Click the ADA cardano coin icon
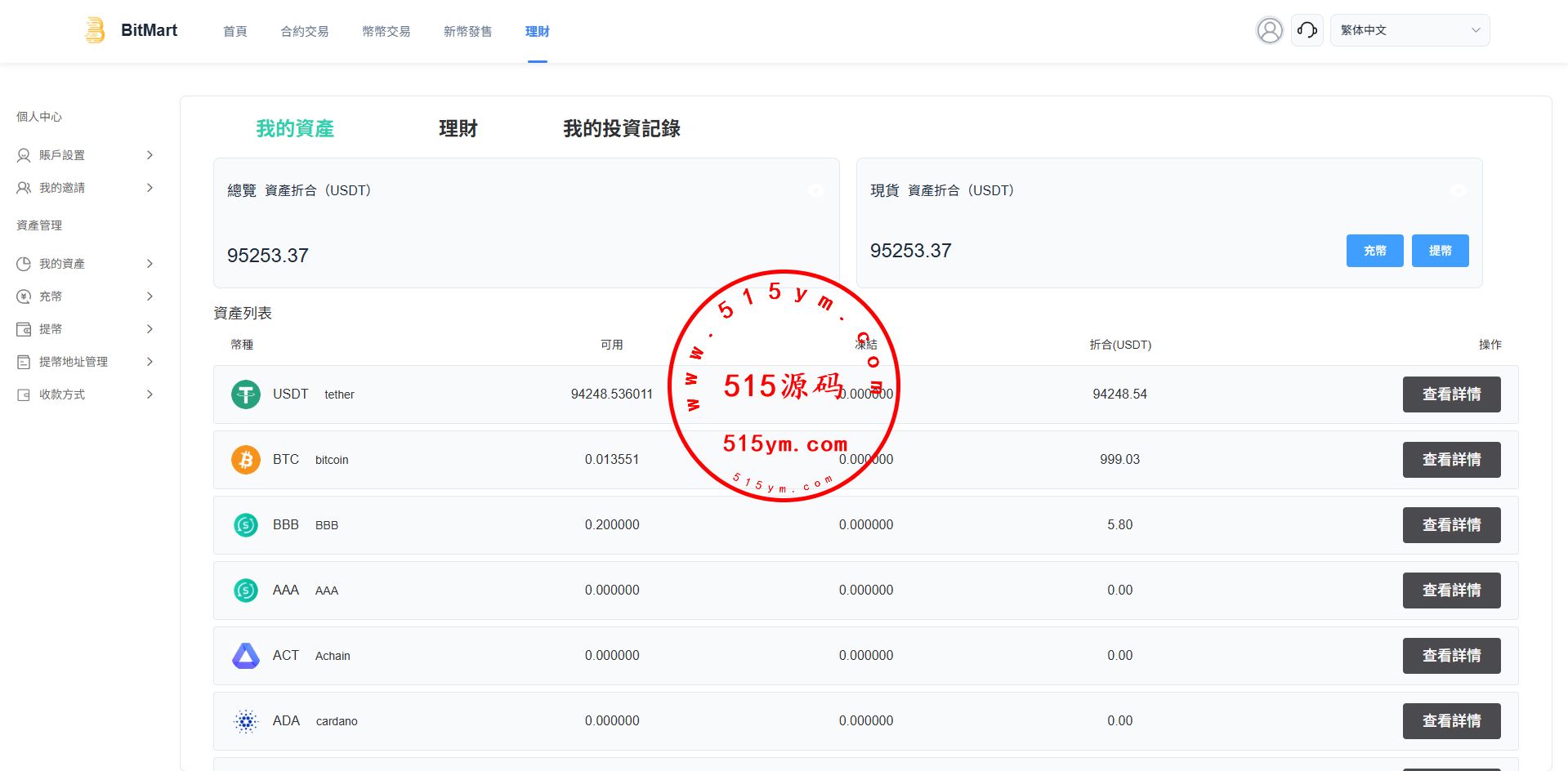 [x=245, y=721]
